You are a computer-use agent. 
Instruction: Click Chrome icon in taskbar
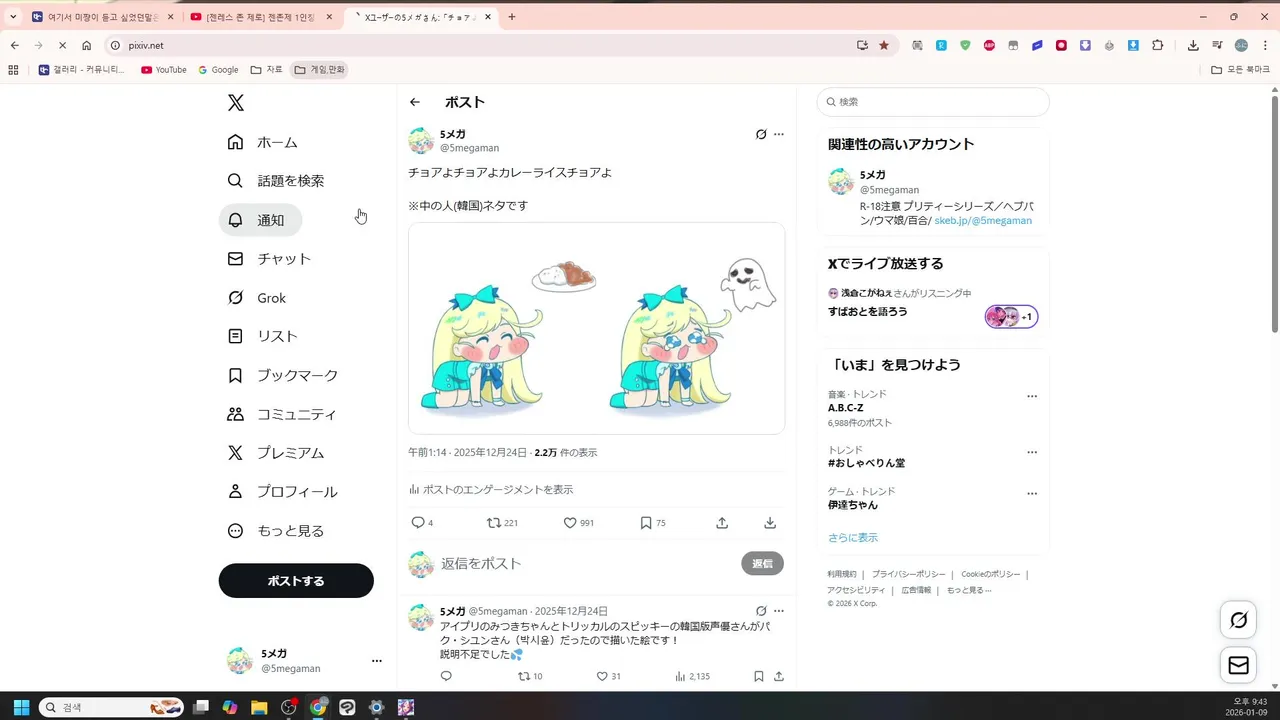point(318,708)
